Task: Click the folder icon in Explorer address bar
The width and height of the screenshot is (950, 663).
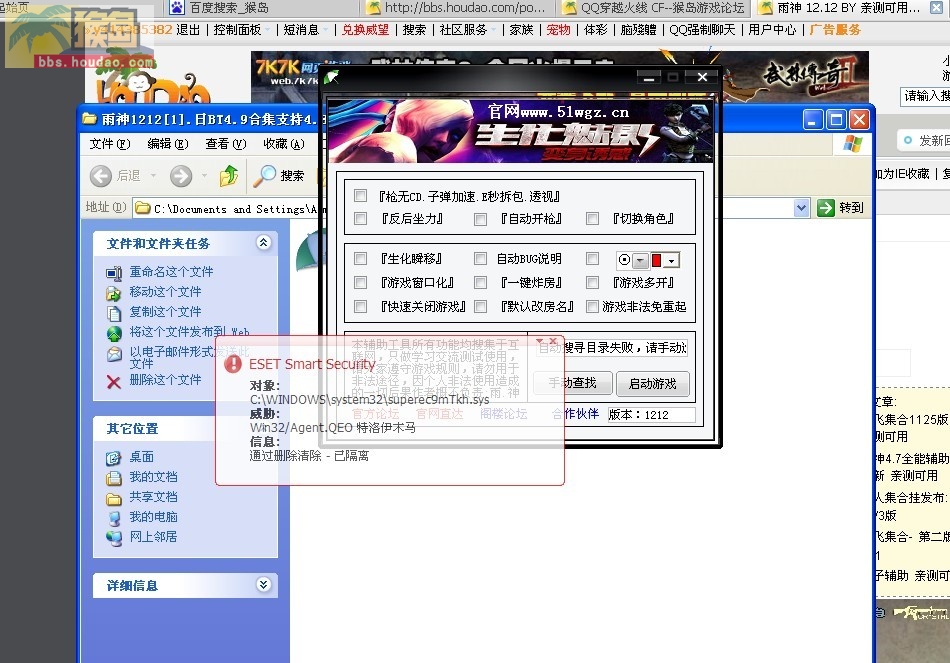Action: pyautogui.click(x=143, y=208)
